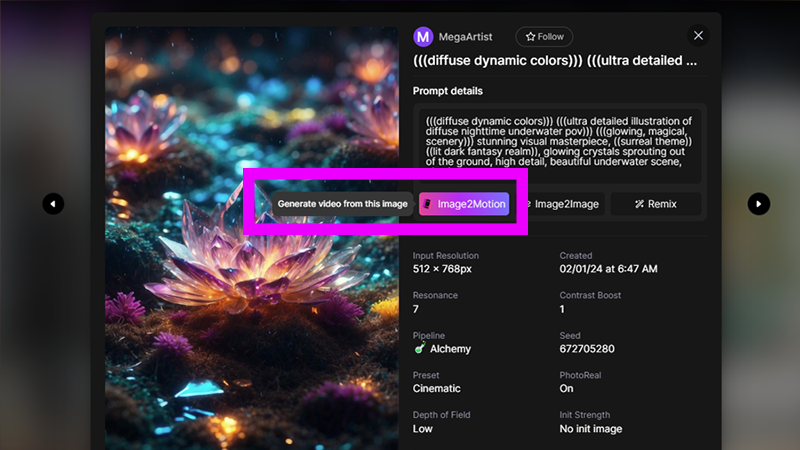This screenshot has width=800, height=450.
Task: Select the No init image value
Action: [x=591, y=429]
